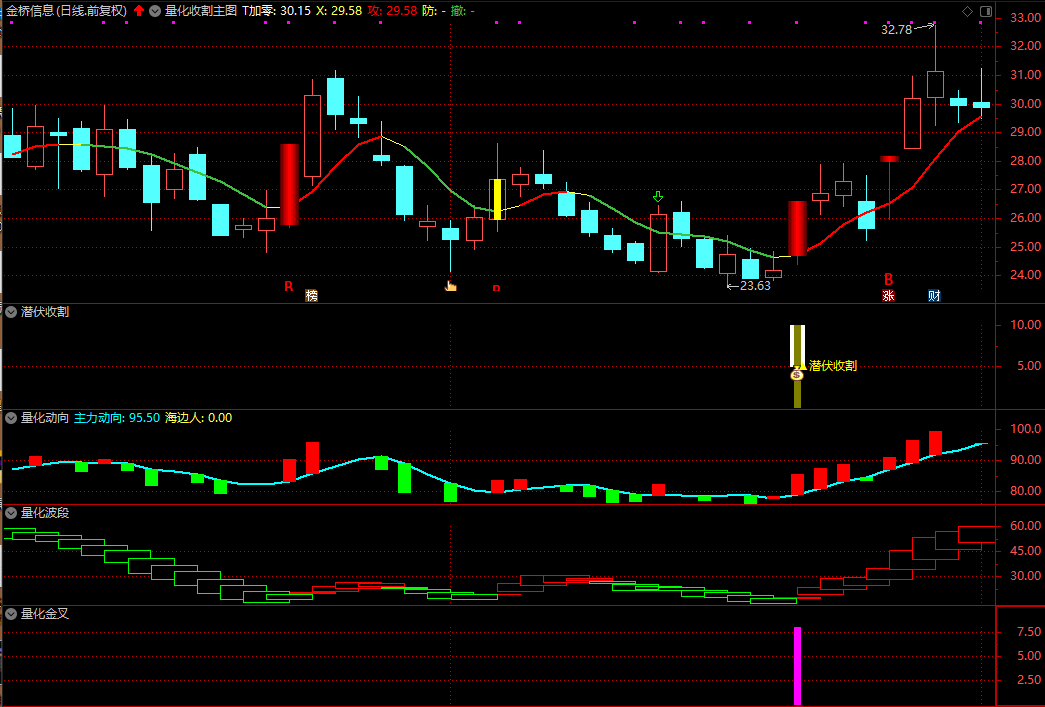Toggle the side panel layout icon
This screenshot has width=1045, height=707.
[985, 11]
